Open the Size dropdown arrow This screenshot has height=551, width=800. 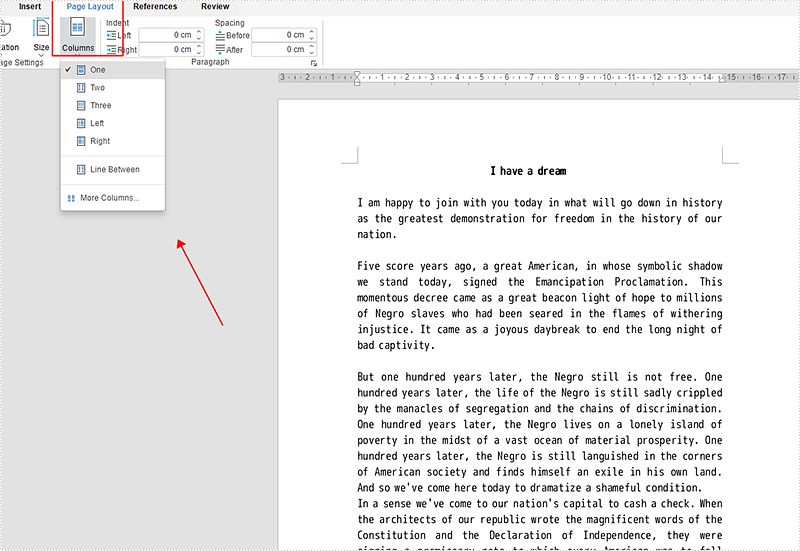(41, 55)
